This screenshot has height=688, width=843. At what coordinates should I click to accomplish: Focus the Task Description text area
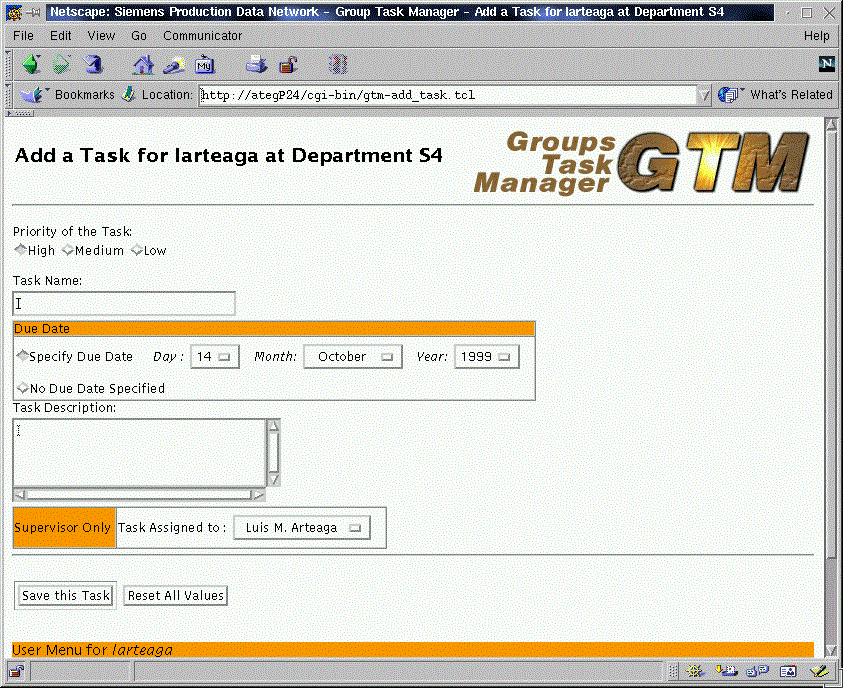[x=139, y=453]
